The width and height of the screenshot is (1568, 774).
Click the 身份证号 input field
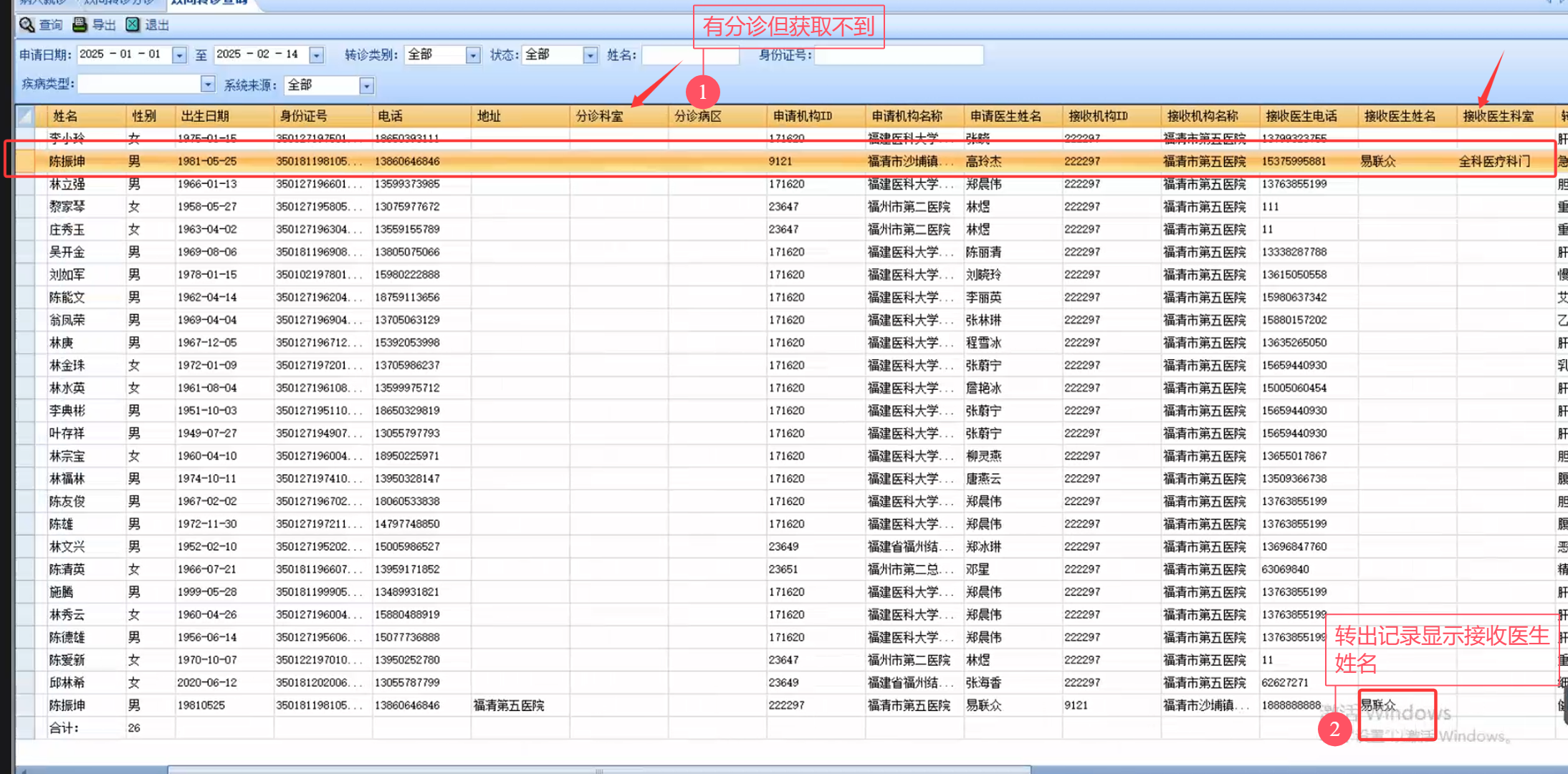pos(899,55)
